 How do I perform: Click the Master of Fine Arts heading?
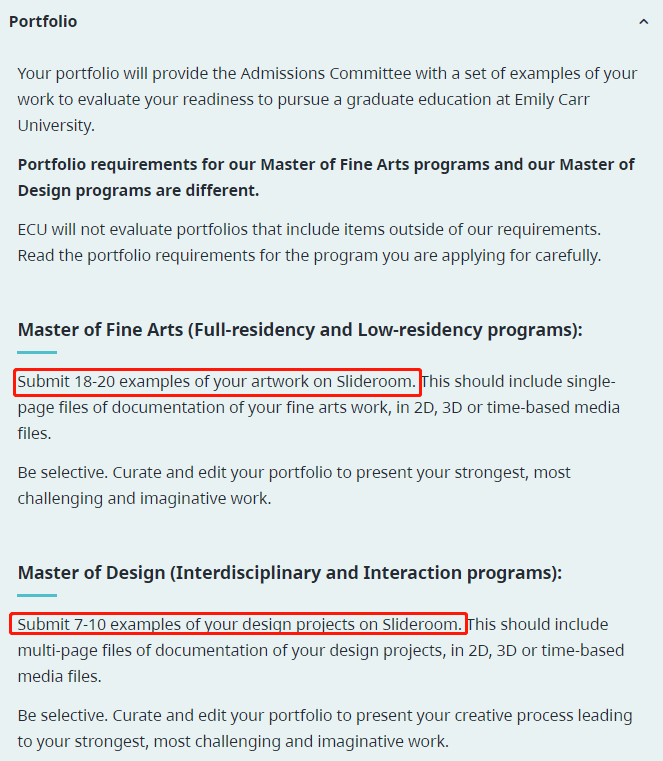(x=300, y=330)
